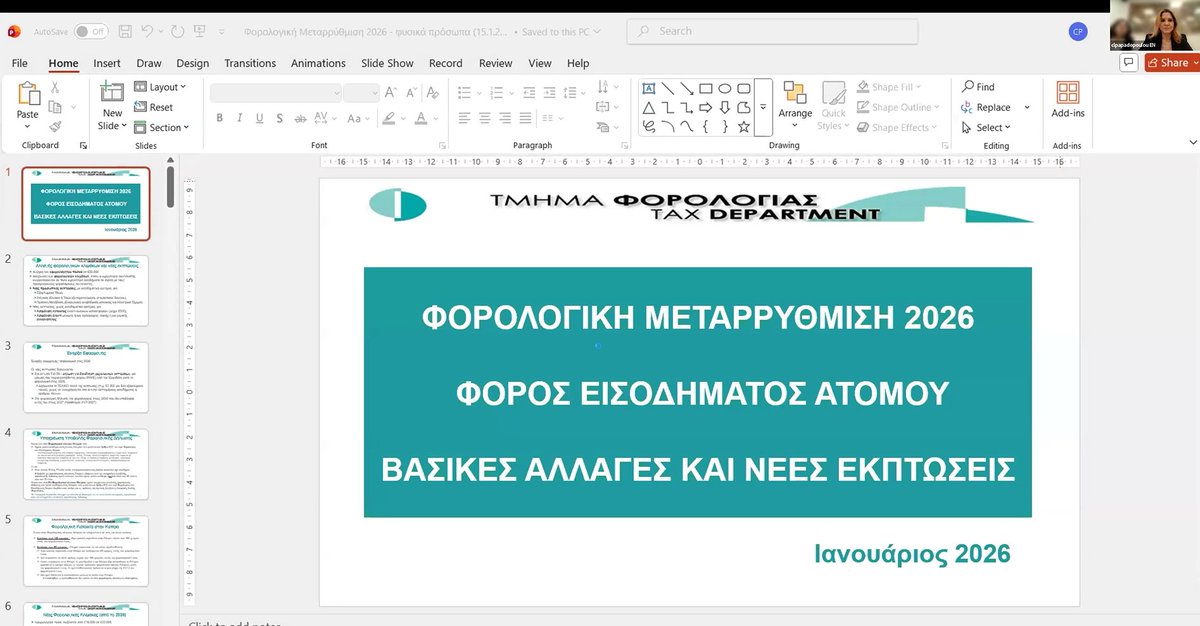Image resolution: width=1200 pixels, height=626 pixels.
Task: Switch to the Insert tab
Action: tap(107, 63)
